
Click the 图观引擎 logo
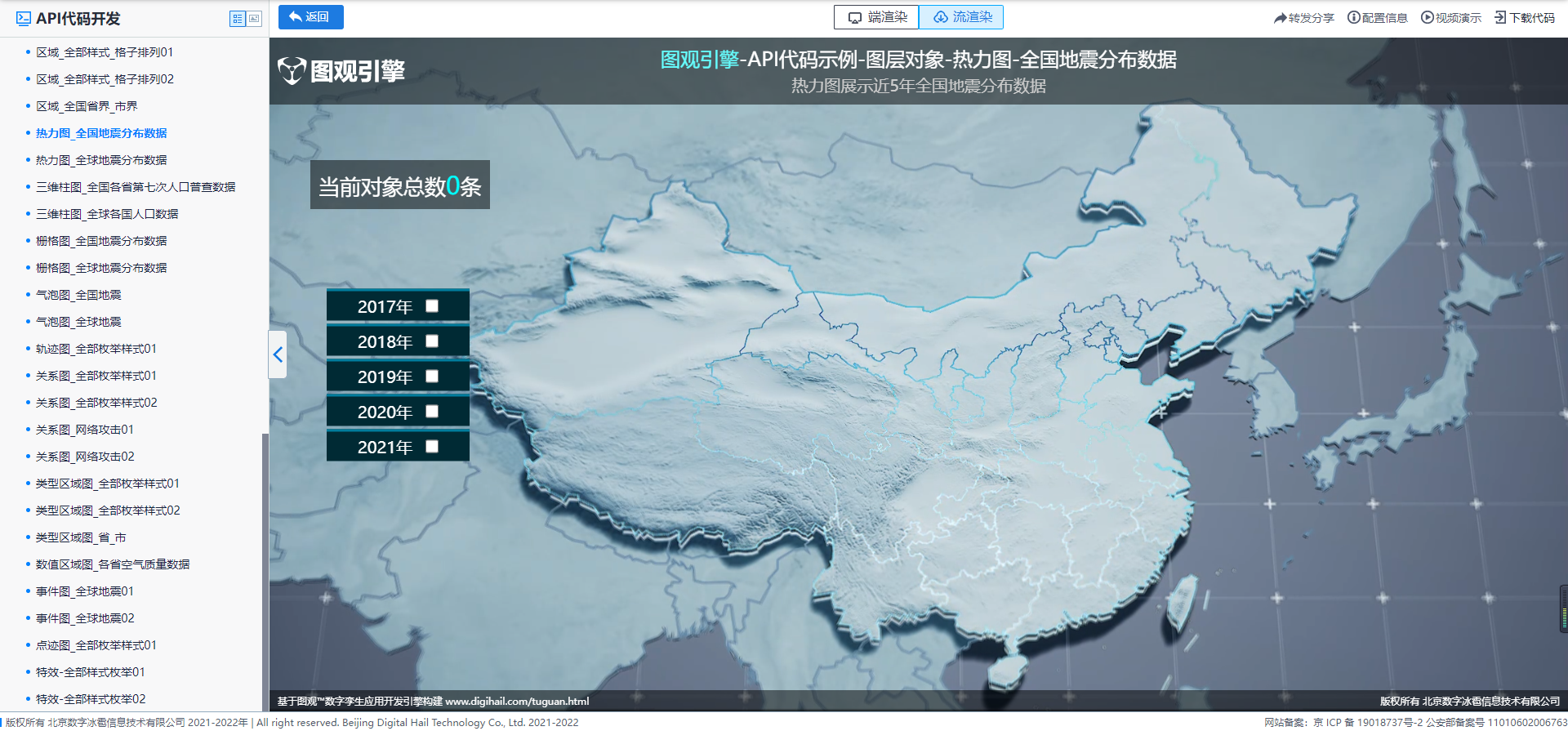coord(341,71)
